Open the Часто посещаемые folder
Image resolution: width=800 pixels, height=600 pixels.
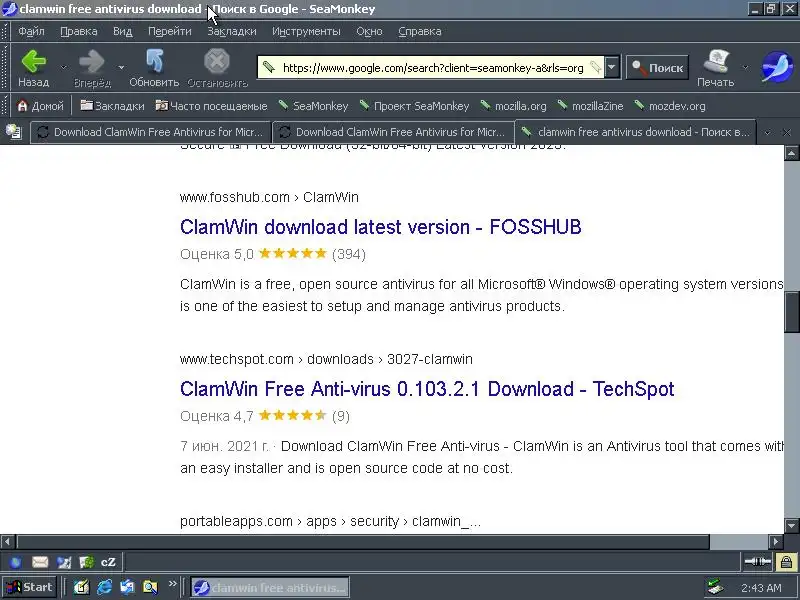[x=211, y=106]
